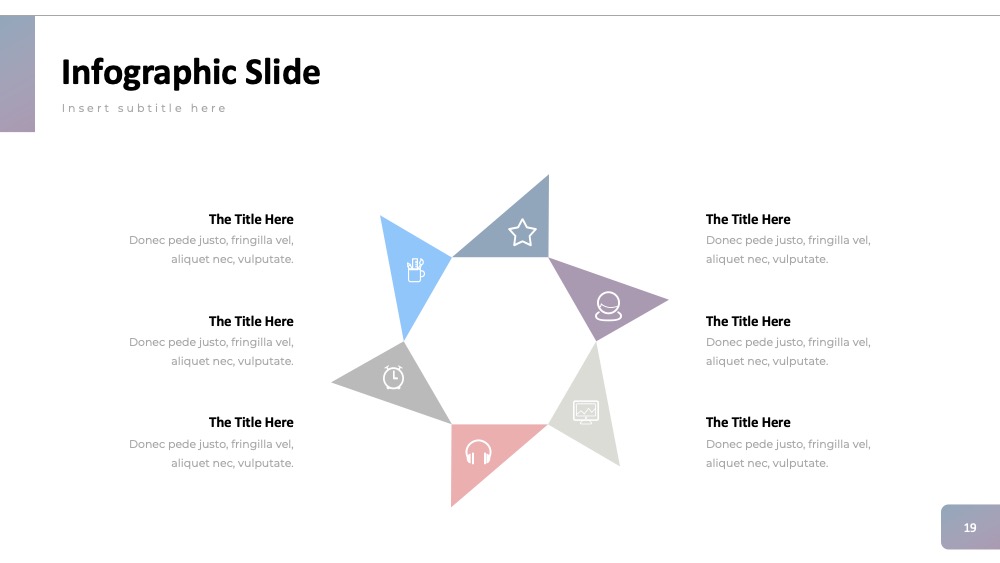Image resolution: width=1000 pixels, height=563 pixels.
Task: Select the middle-left 'The Title Here' heading
Action: tap(251, 321)
